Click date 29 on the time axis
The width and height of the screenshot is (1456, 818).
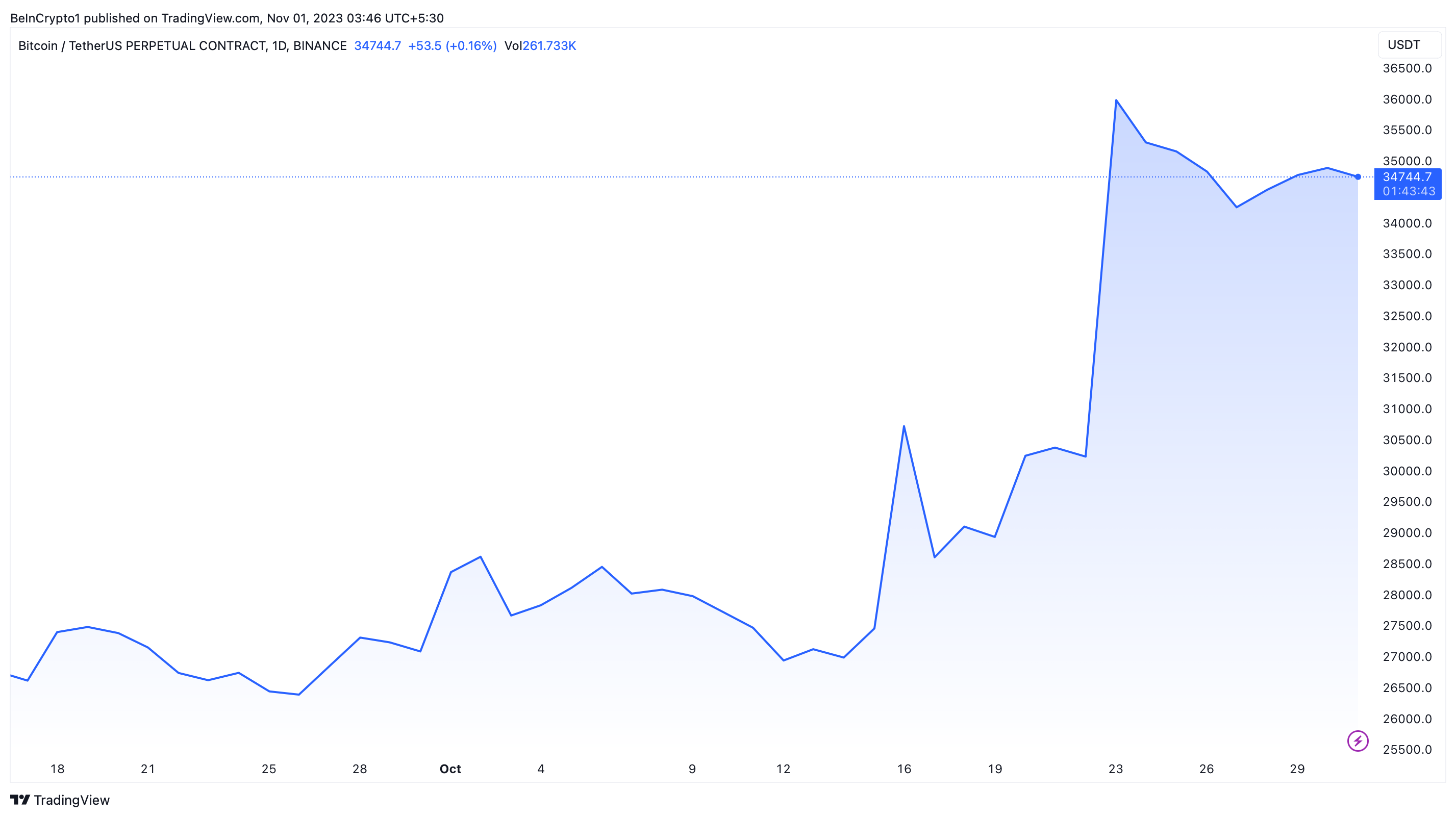[x=1297, y=769]
